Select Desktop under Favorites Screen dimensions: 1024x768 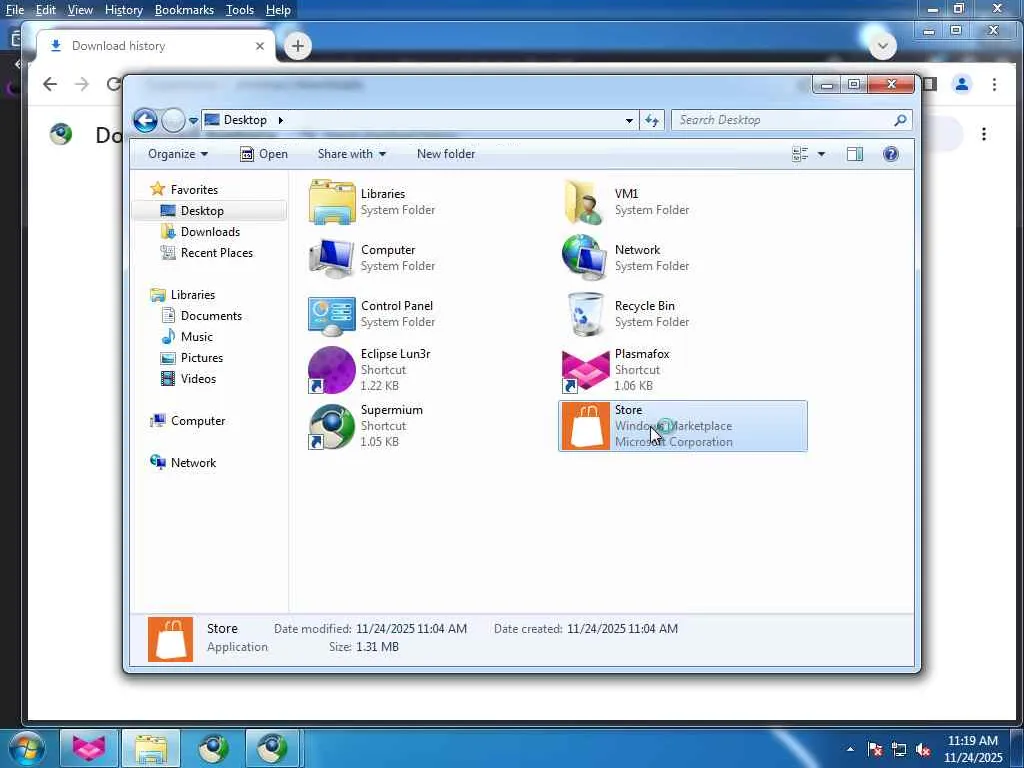coord(202,211)
